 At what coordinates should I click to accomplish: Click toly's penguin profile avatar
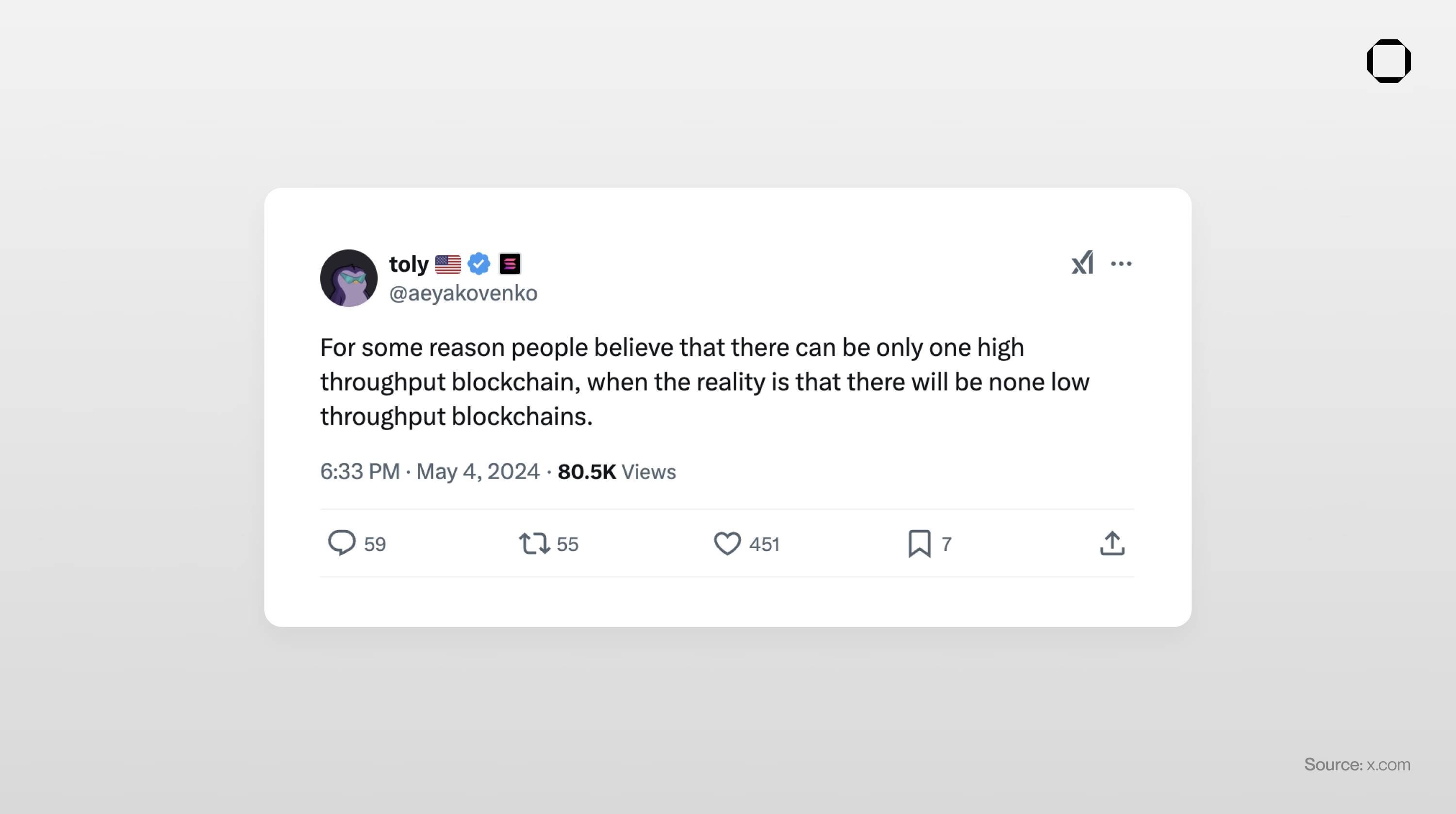click(348, 278)
